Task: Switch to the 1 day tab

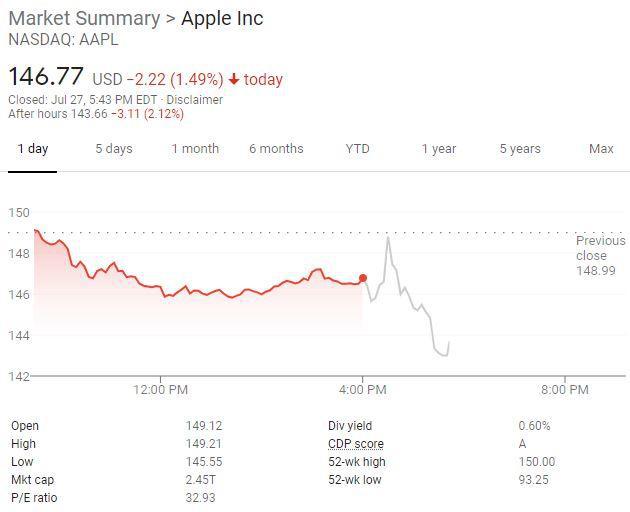Action: click(x=32, y=149)
